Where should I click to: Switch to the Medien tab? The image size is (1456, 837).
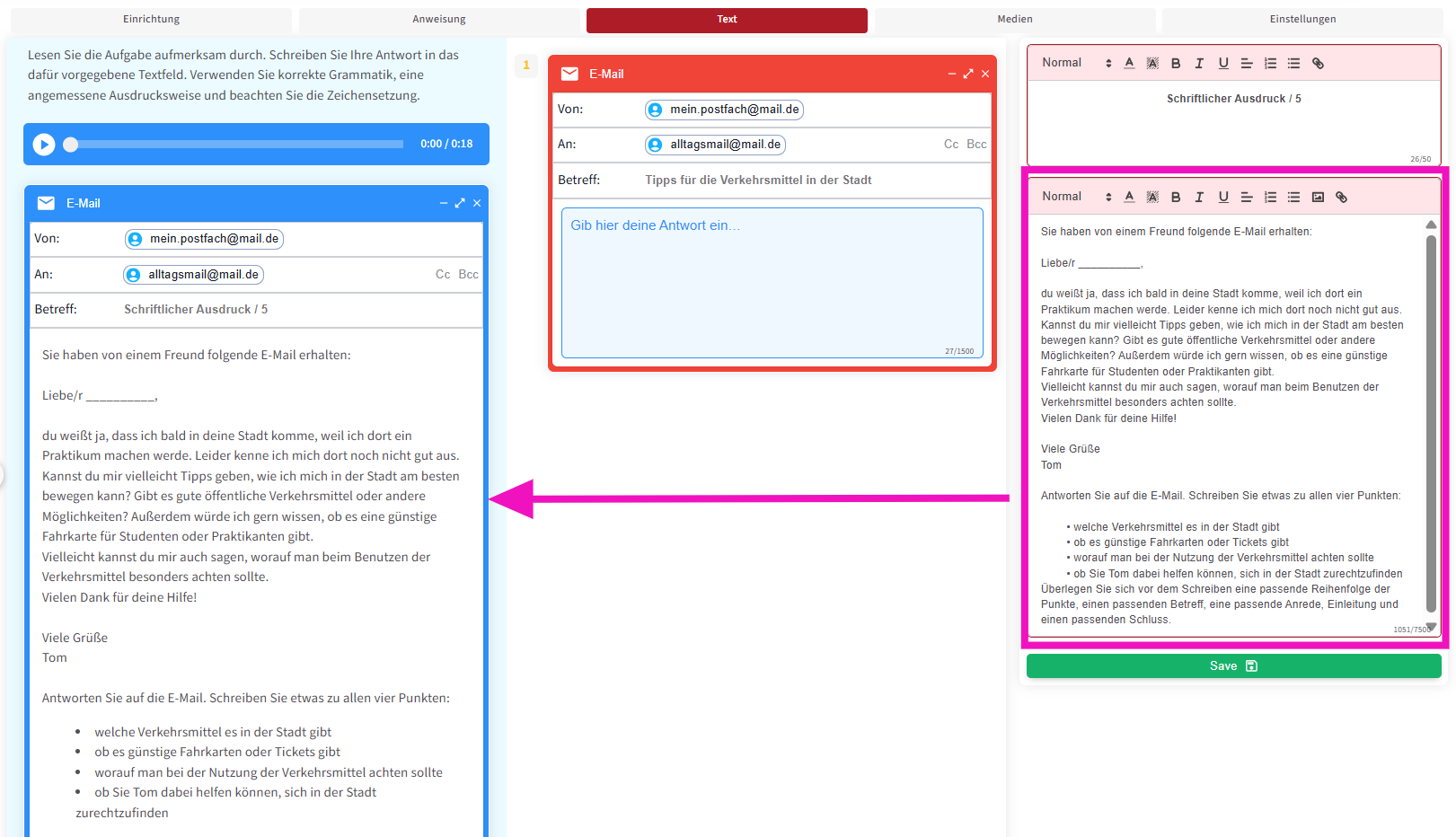1014,20
